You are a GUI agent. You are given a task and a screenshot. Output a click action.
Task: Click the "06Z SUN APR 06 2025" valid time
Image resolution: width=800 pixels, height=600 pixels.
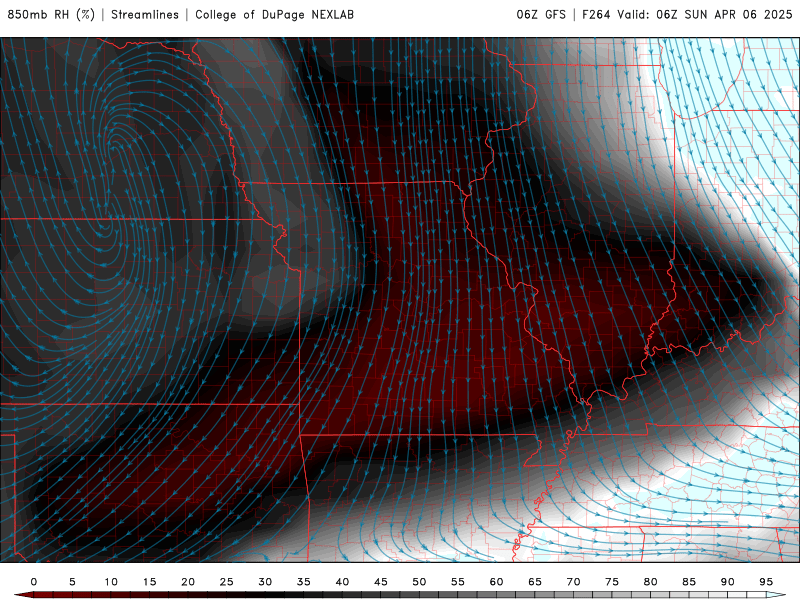(724, 14)
